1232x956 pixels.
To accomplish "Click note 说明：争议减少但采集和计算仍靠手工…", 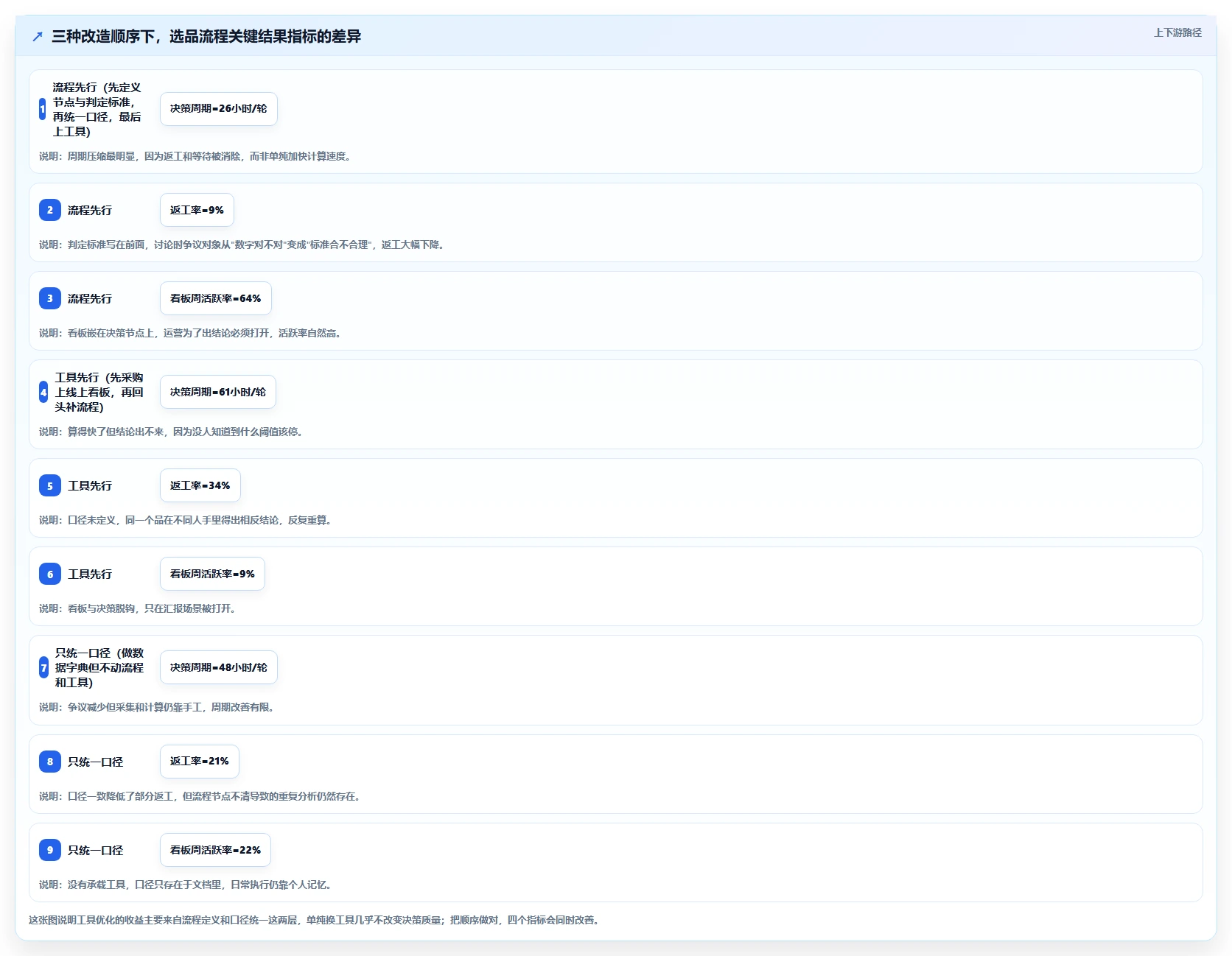I will (158, 707).
